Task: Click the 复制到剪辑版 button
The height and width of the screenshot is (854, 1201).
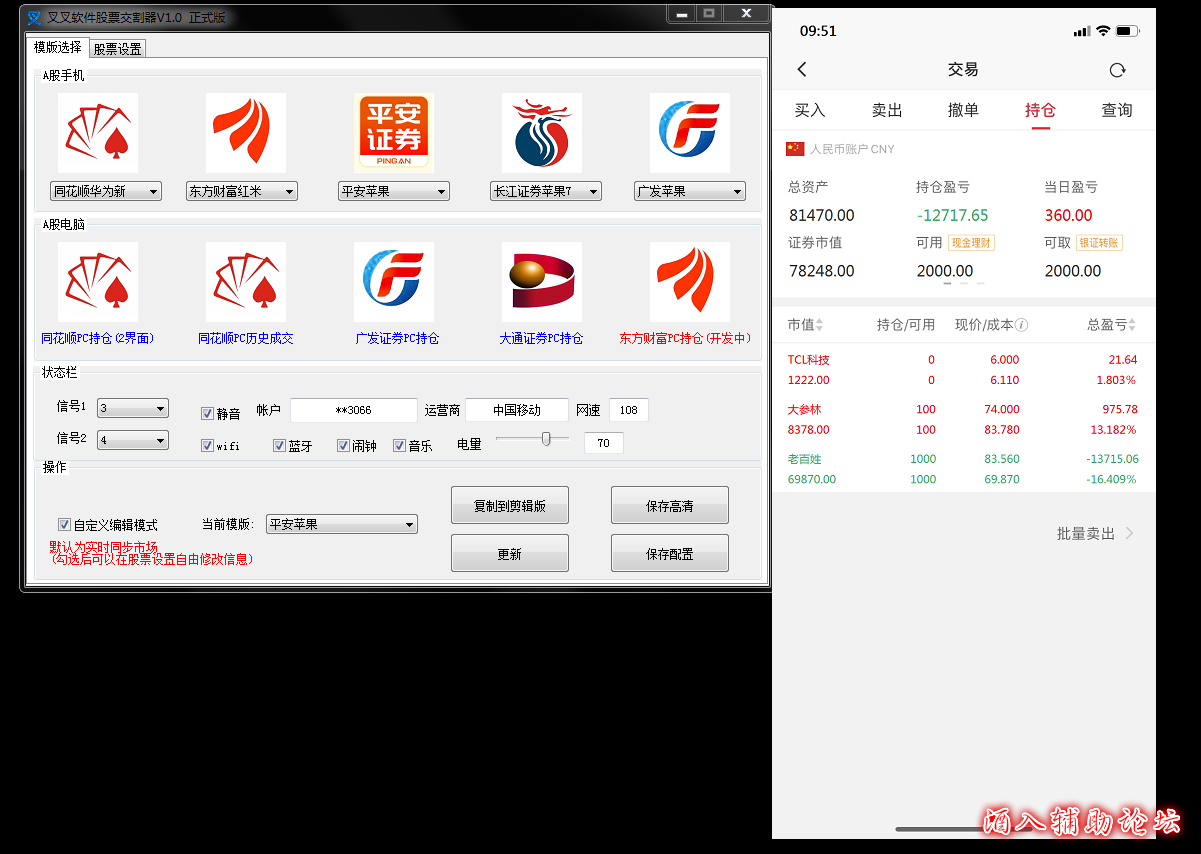Action: (x=510, y=506)
